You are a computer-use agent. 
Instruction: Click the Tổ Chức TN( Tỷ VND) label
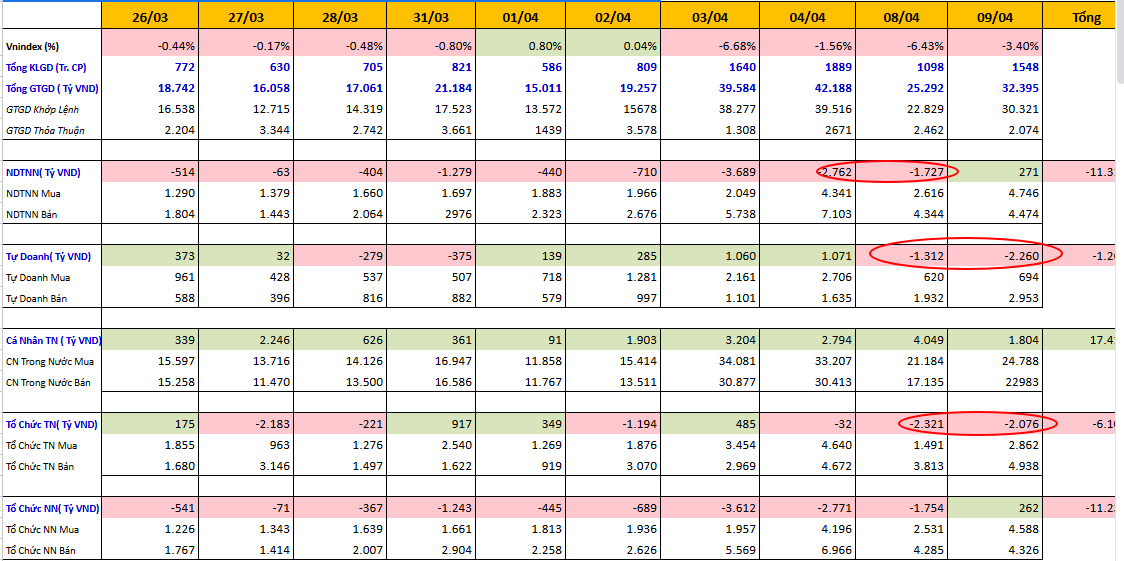coord(51,424)
